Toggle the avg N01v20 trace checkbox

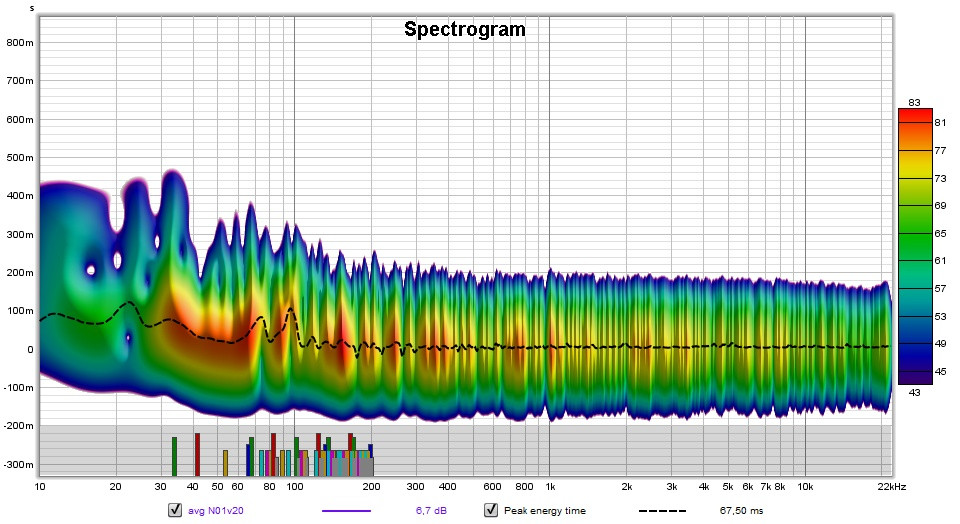tap(175, 510)
